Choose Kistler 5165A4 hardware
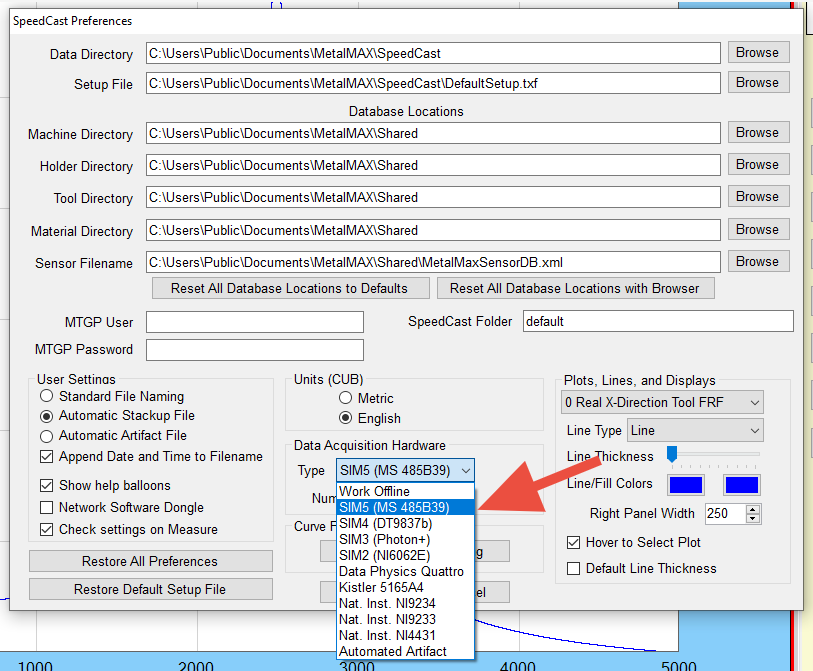 pos(405,588)
